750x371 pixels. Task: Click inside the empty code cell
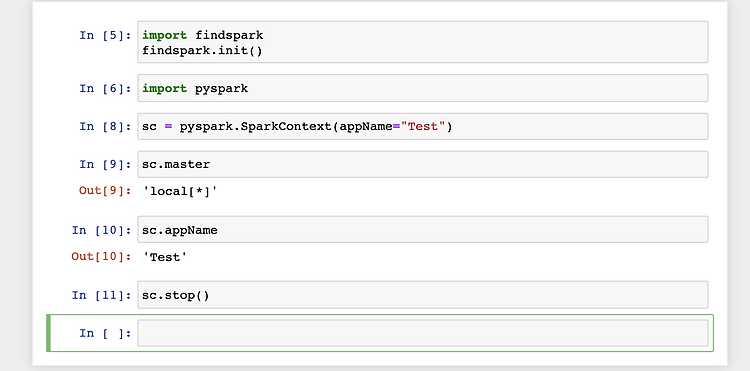422,333
